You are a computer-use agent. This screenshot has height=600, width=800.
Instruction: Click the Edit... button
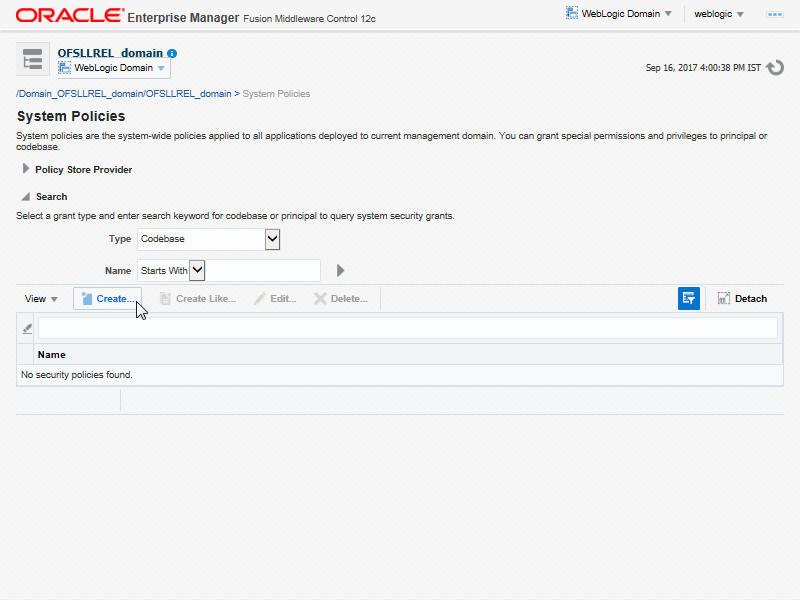pos(276,298)
